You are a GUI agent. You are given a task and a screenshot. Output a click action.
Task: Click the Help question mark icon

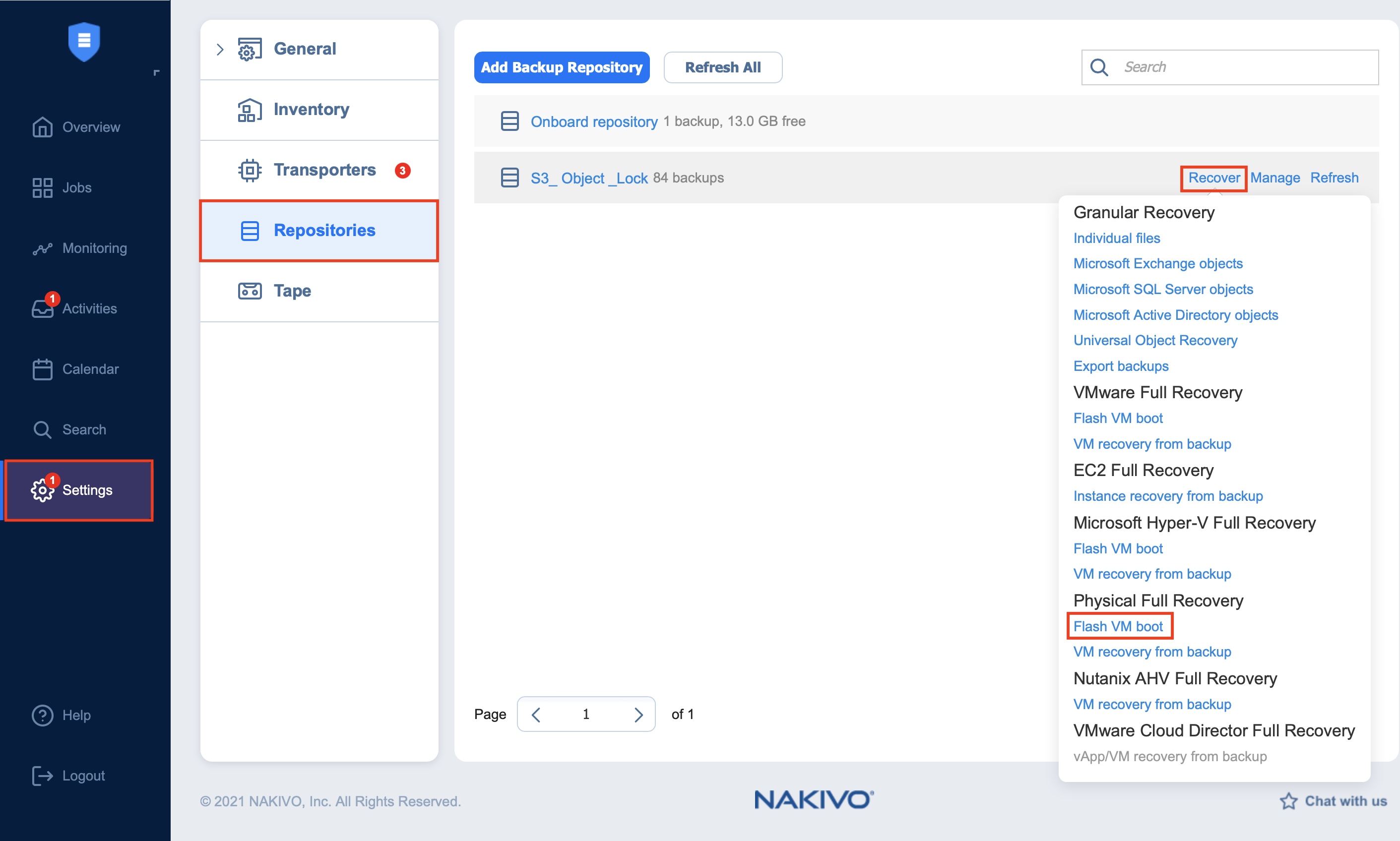pos(43,715)
